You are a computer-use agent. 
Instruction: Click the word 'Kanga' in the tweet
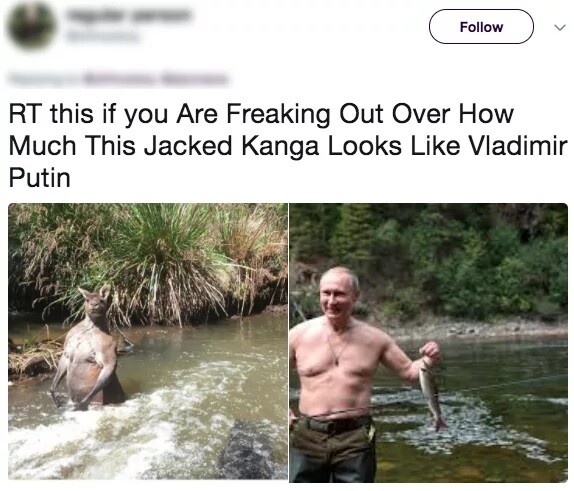click(280, 146)
